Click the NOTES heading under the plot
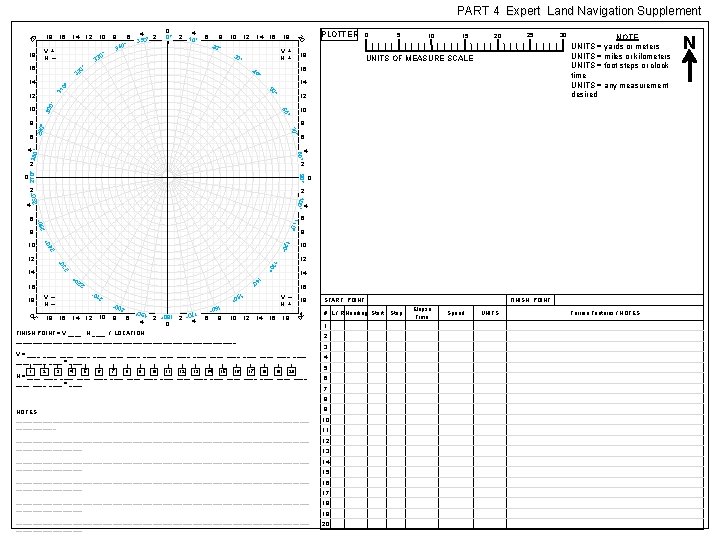 (27, 412)
